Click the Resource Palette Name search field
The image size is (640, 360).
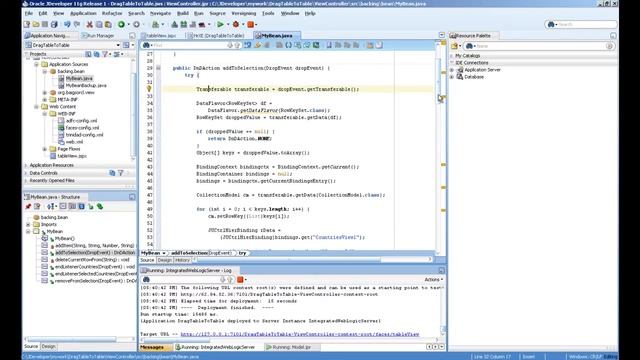(x=541, y=46)
